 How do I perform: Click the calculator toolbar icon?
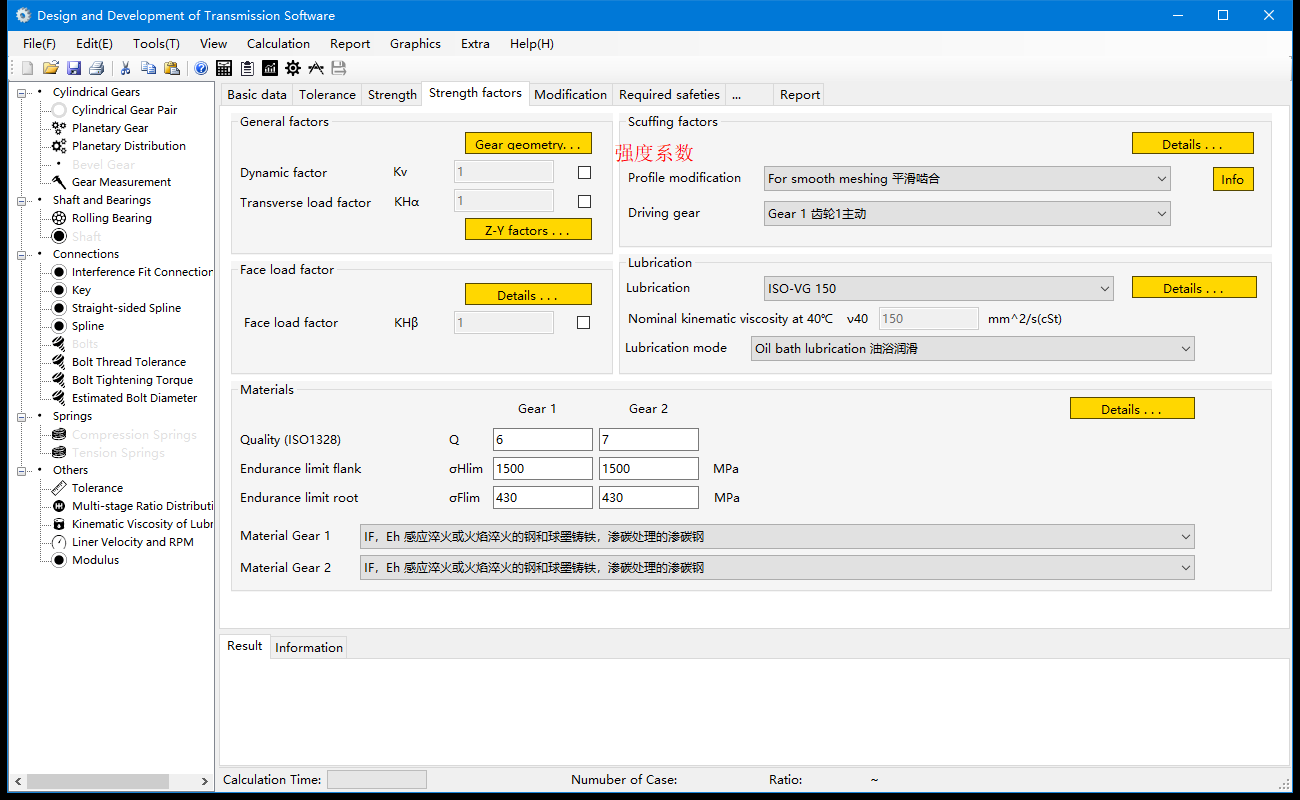(x=224, y=68)
